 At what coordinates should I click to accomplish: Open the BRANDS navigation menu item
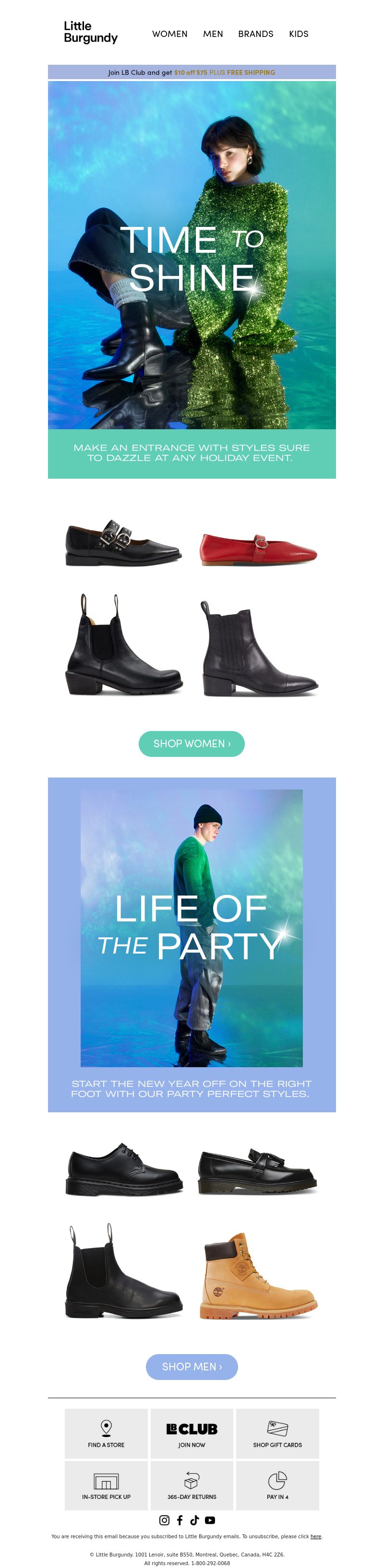pos(255,34)
